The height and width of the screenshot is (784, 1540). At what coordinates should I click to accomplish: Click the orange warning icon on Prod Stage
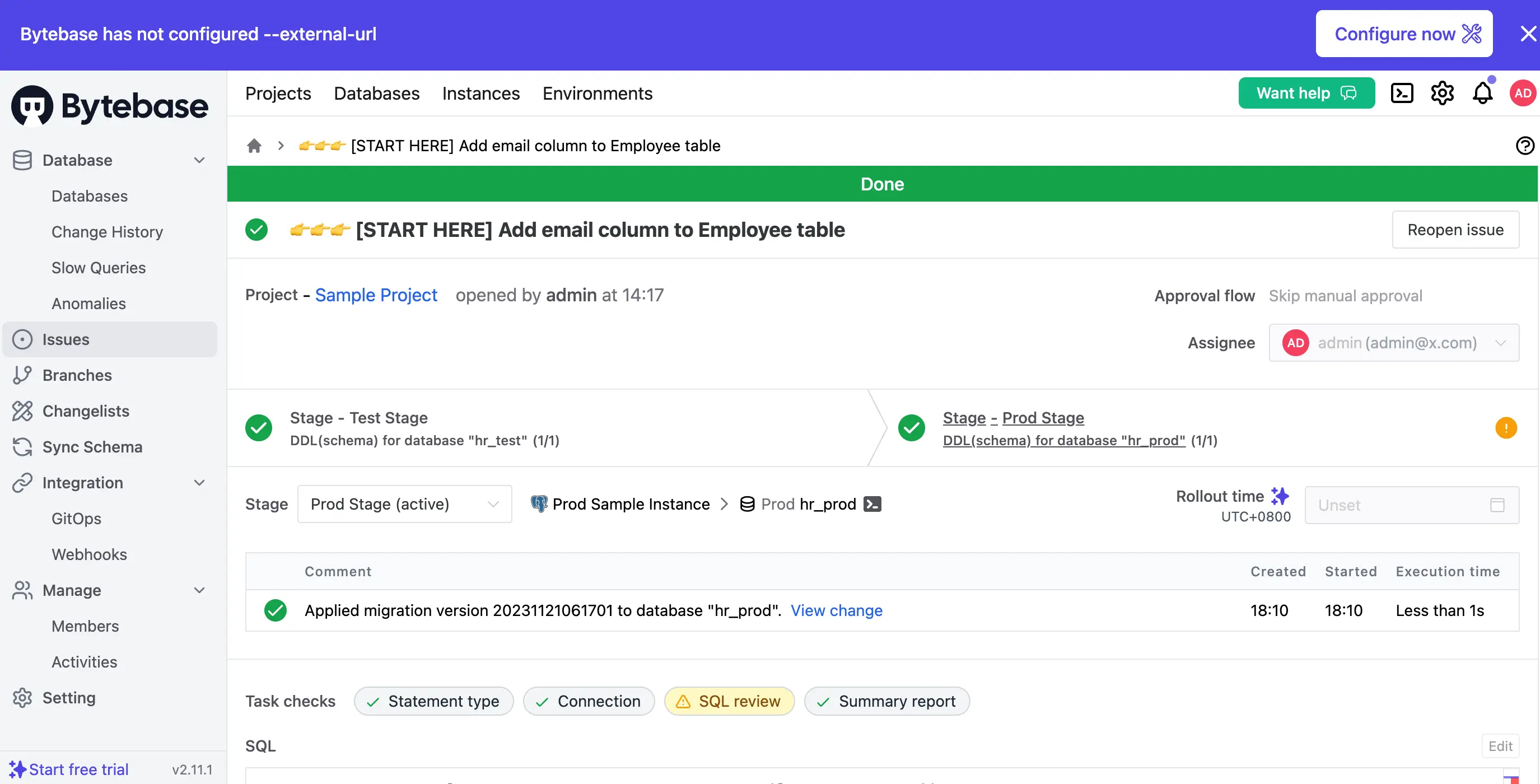click(1505, 428)
